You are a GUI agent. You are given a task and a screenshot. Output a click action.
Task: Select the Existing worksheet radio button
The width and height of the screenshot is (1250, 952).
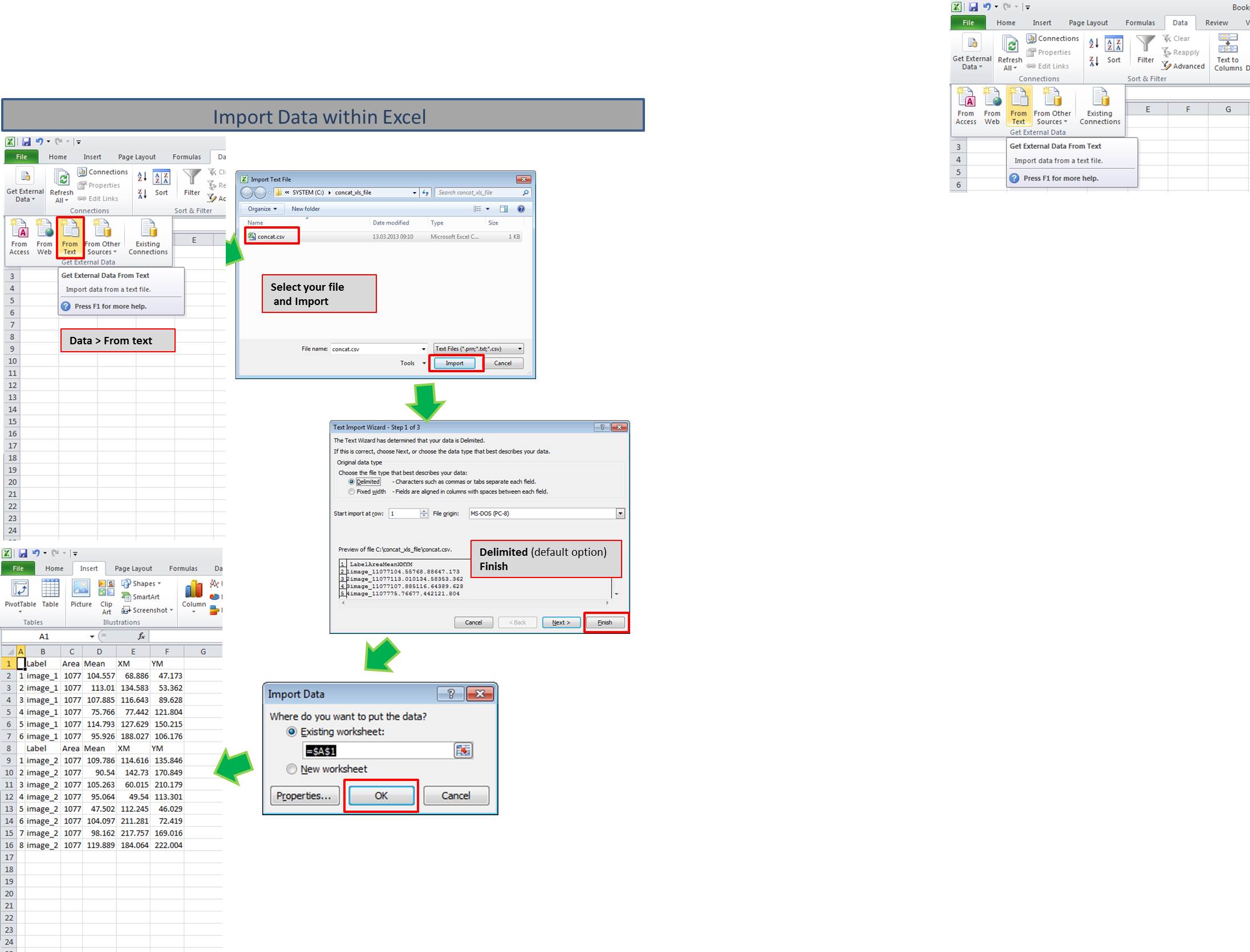click(x=292, y=731)
